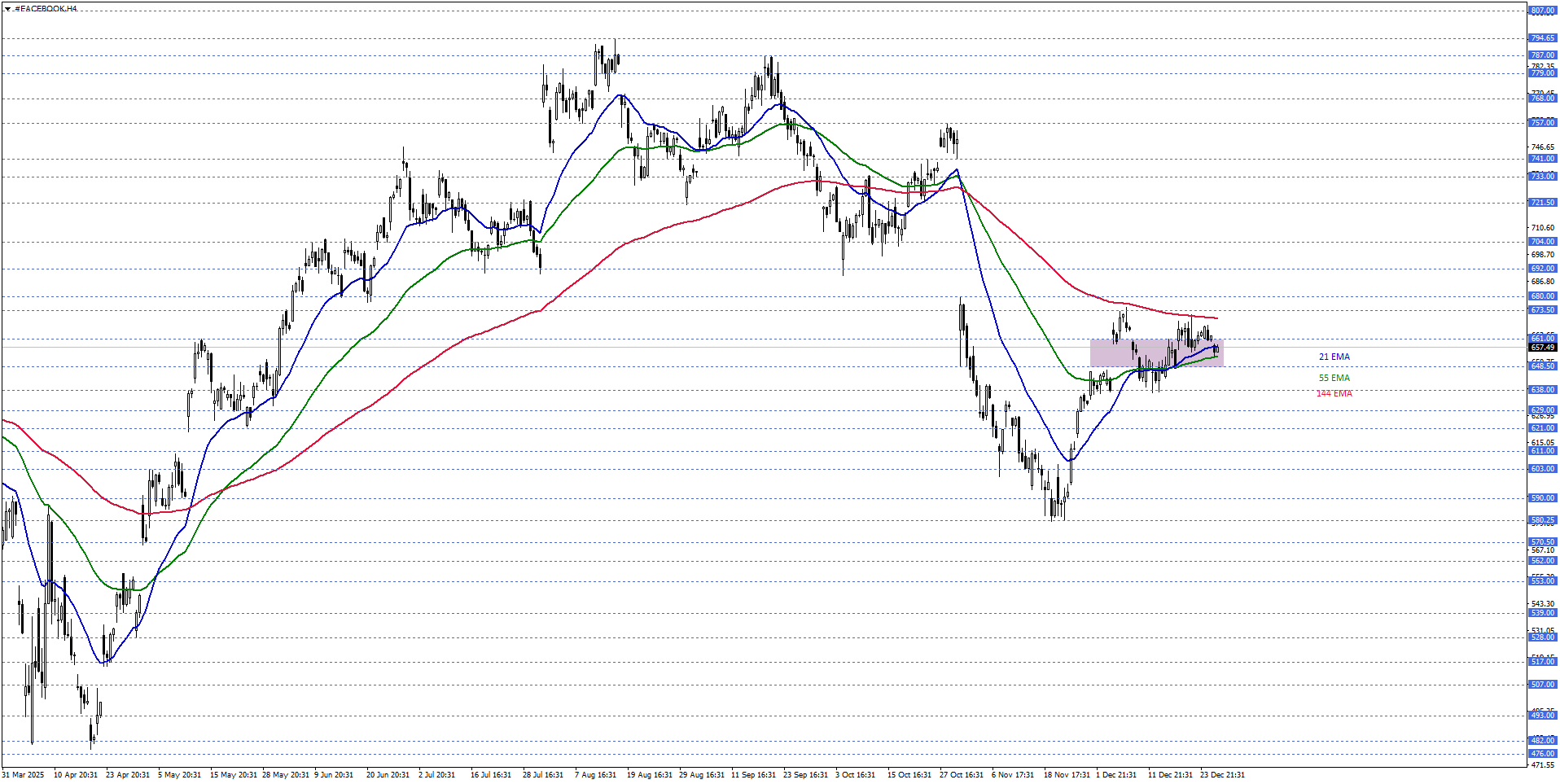Click the #FACEBOOK,H4 chart title

[x=46, y=9]
